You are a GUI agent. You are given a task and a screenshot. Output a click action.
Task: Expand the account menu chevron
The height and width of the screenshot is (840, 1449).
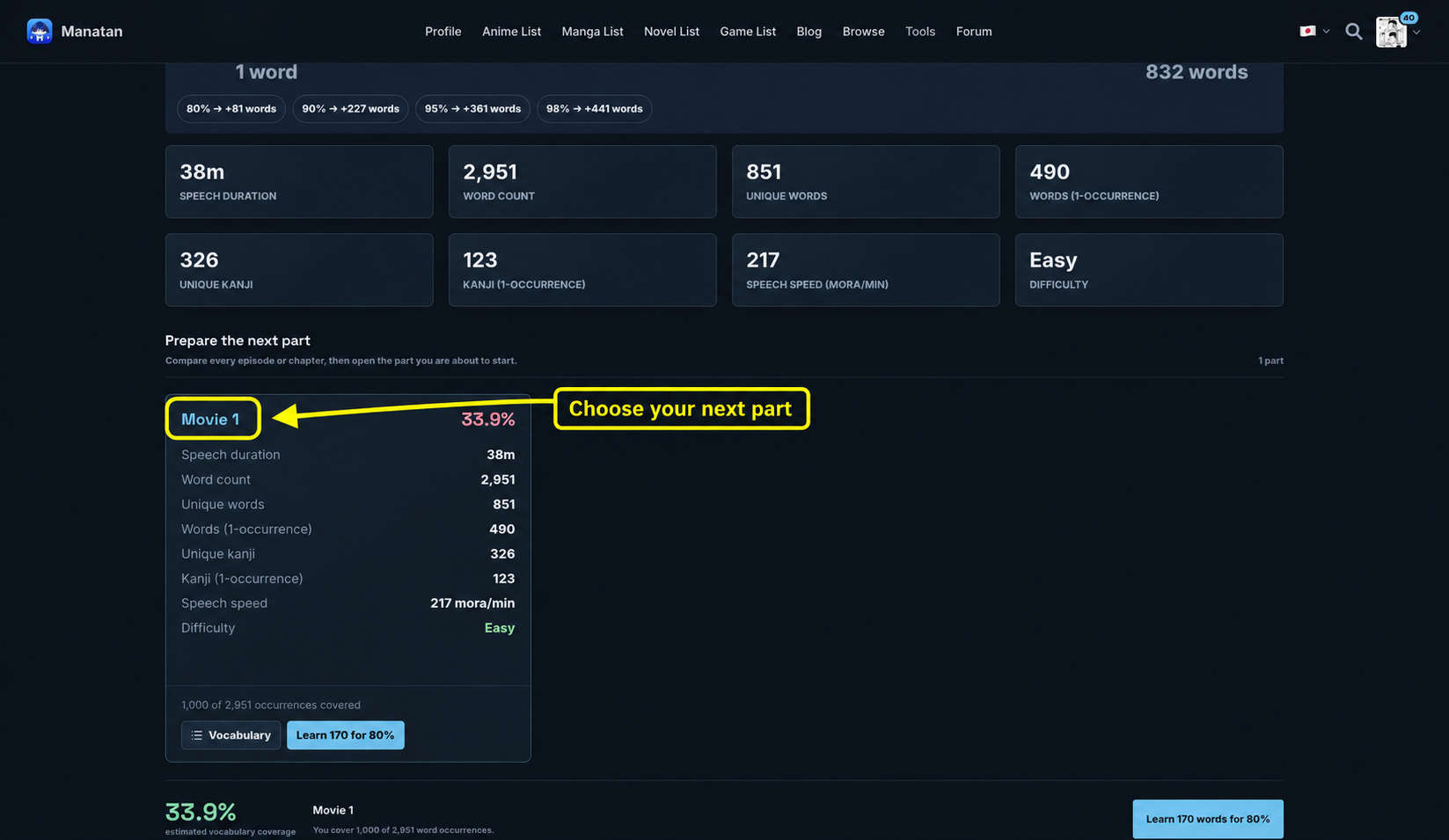1416,33
